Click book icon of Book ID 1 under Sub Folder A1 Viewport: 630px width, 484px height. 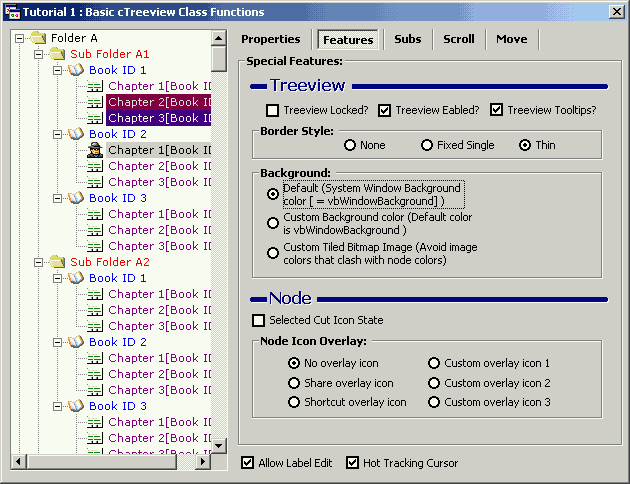[76, 70]
